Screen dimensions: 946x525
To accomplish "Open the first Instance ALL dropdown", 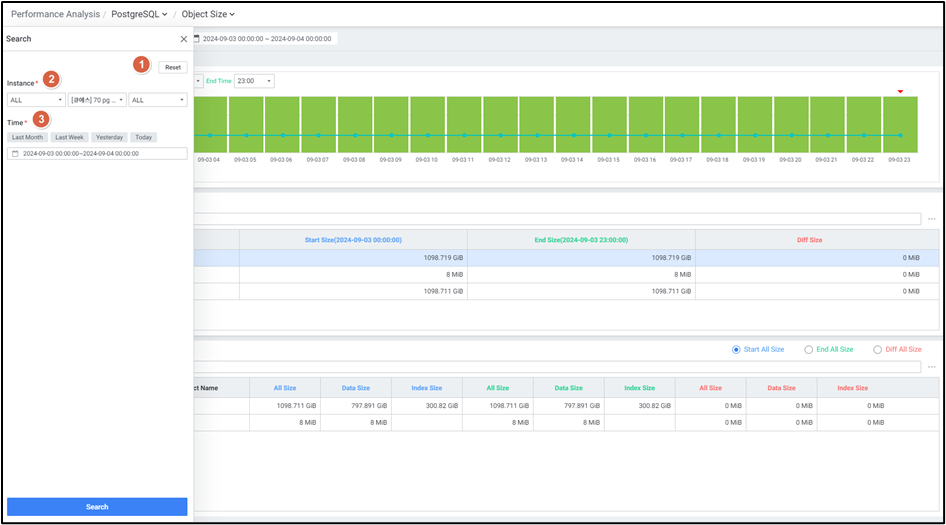I will (x=36, y=100).
